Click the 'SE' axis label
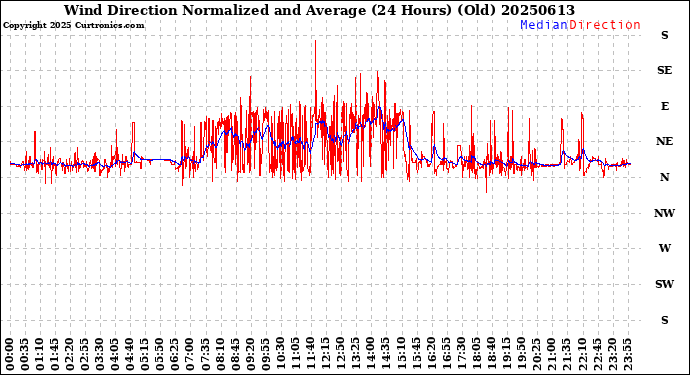 [664, 70]
